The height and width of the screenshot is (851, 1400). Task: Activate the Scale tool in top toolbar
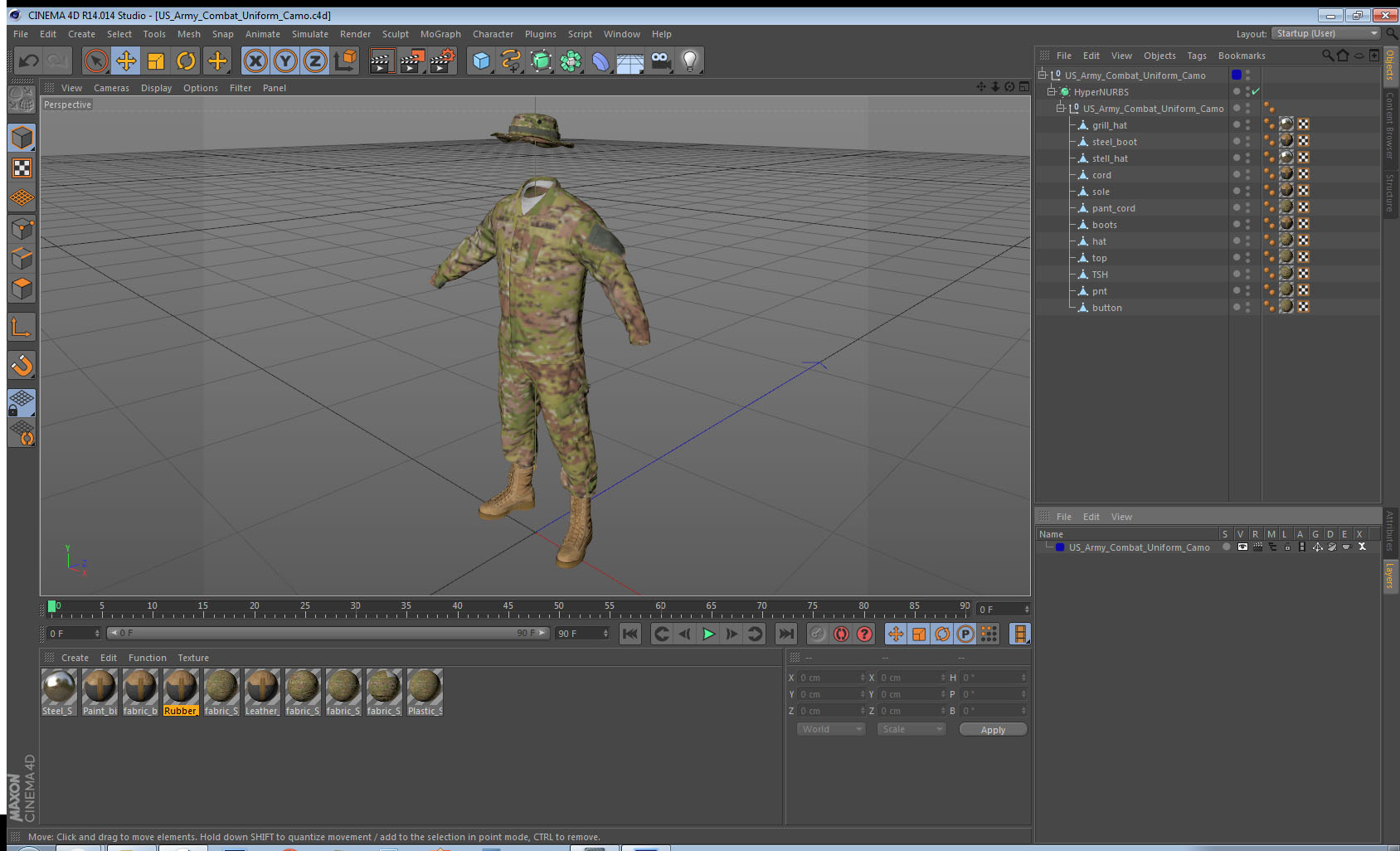[x=156, y=61]
